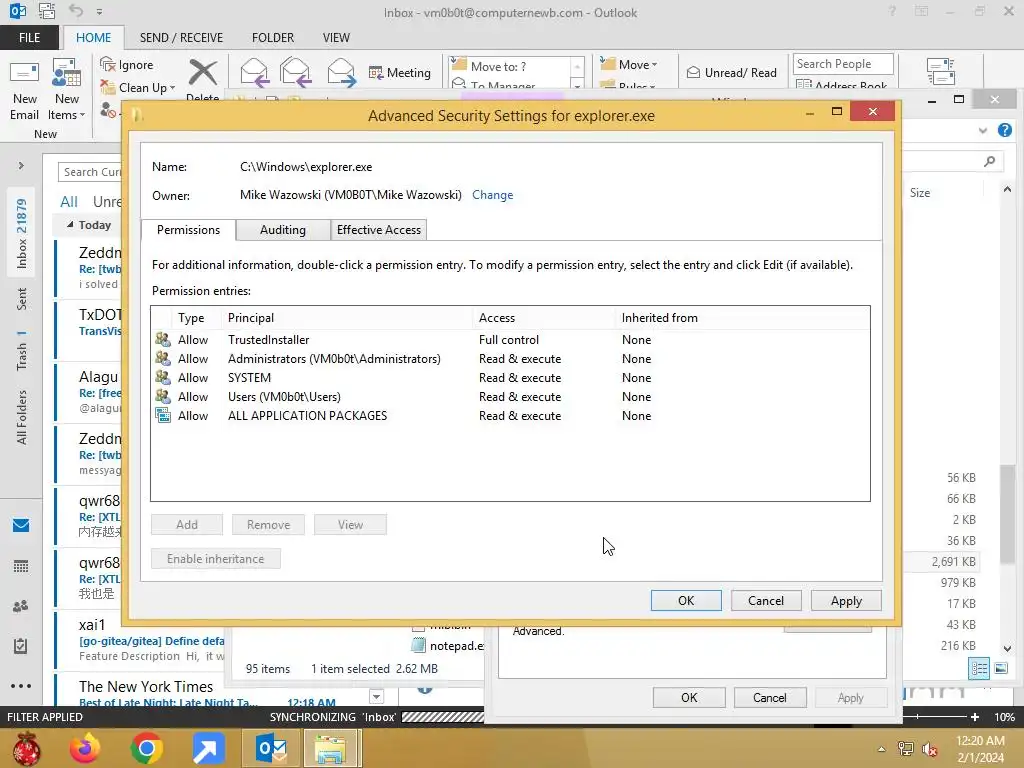This screenshot has height=768, width=1024.
Task: Collapse the Today message group
Action: tap(70, 225)
